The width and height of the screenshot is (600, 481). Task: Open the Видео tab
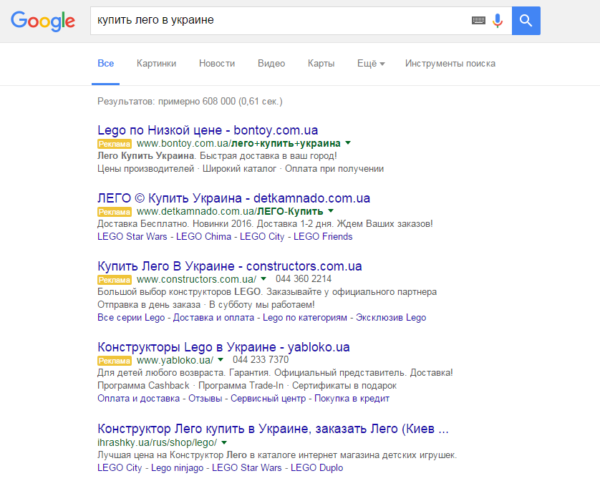click(x=271, y=63)
